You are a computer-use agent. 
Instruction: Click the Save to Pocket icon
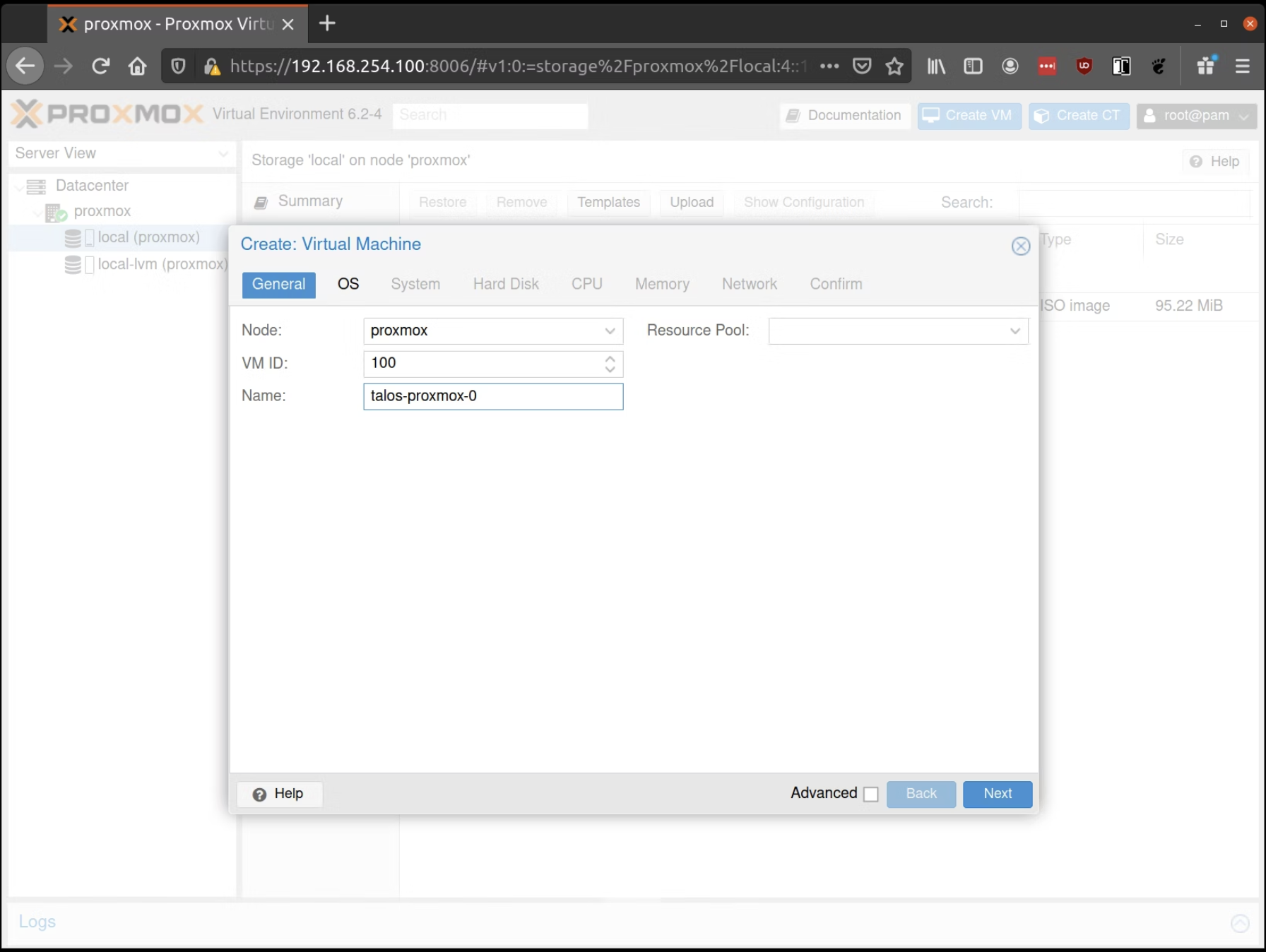point(861,66)
